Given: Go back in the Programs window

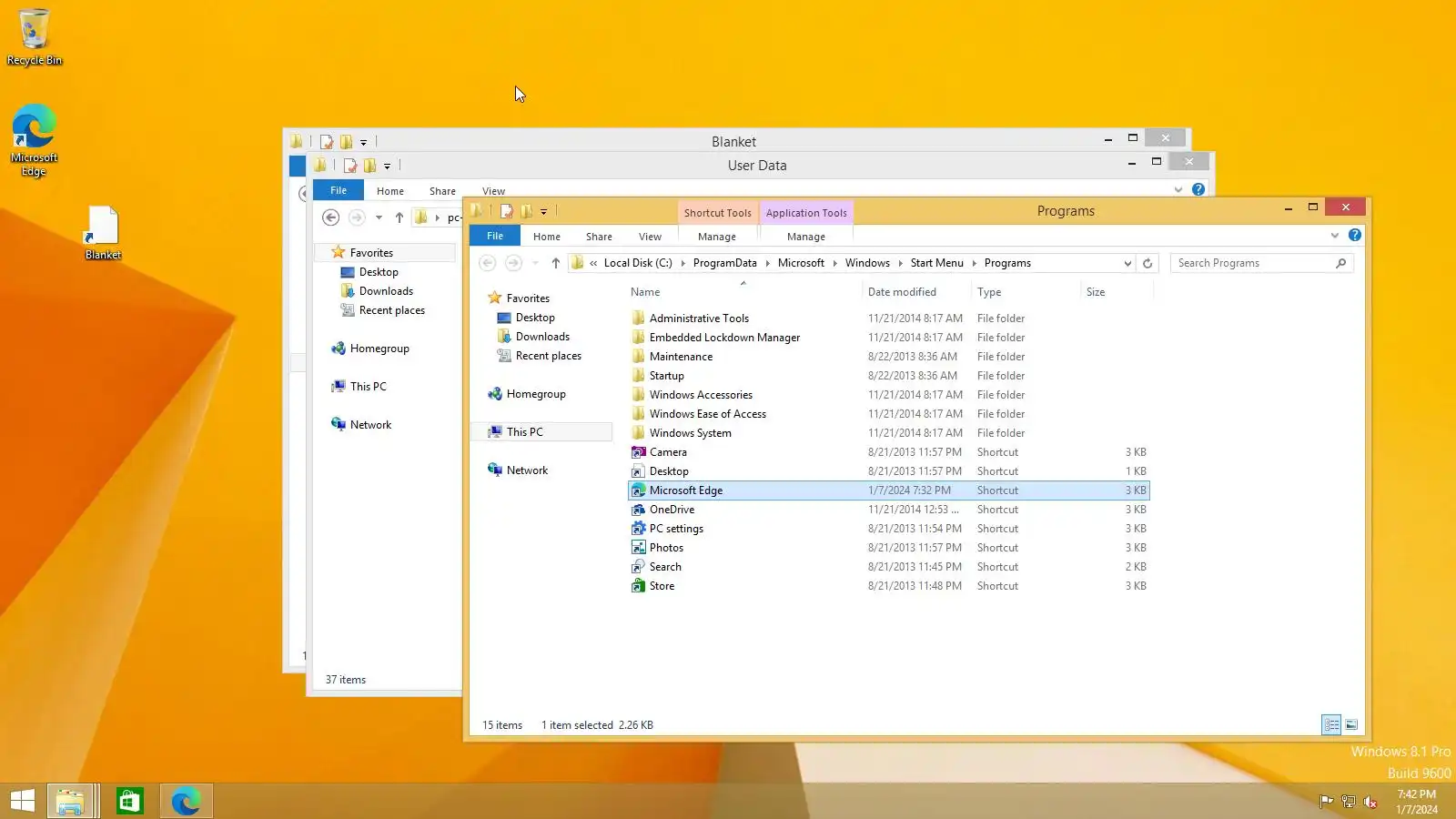Looking at the screenshot, I should pyautogui.click(x=488, y=263).
